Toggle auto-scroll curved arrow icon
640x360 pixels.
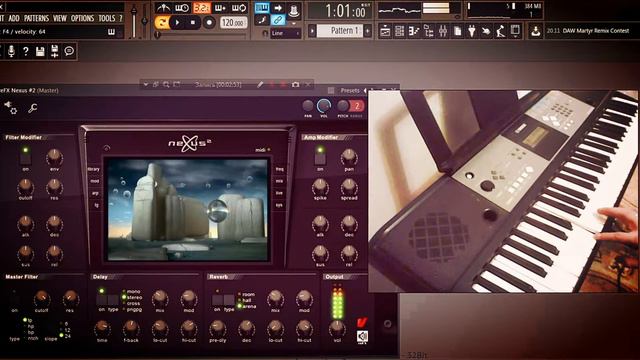click(x=262, y=20)
